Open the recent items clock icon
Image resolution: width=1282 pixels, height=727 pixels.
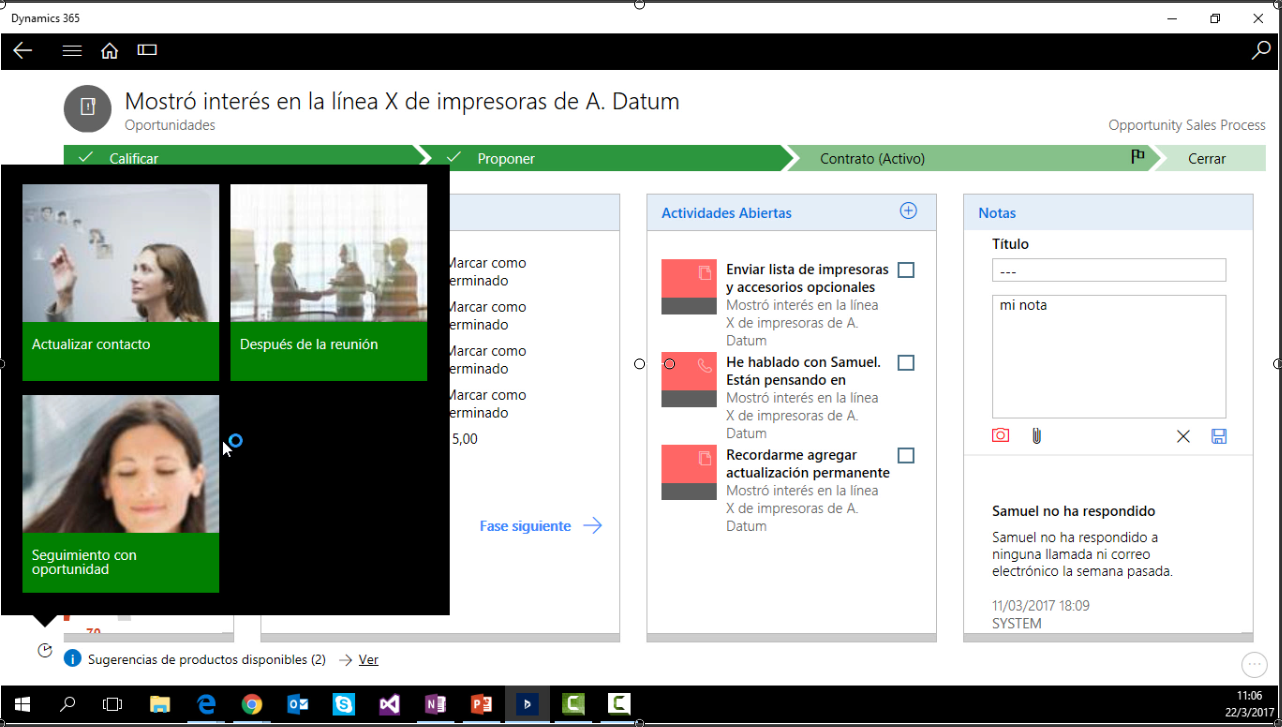[x=45, y=651]
